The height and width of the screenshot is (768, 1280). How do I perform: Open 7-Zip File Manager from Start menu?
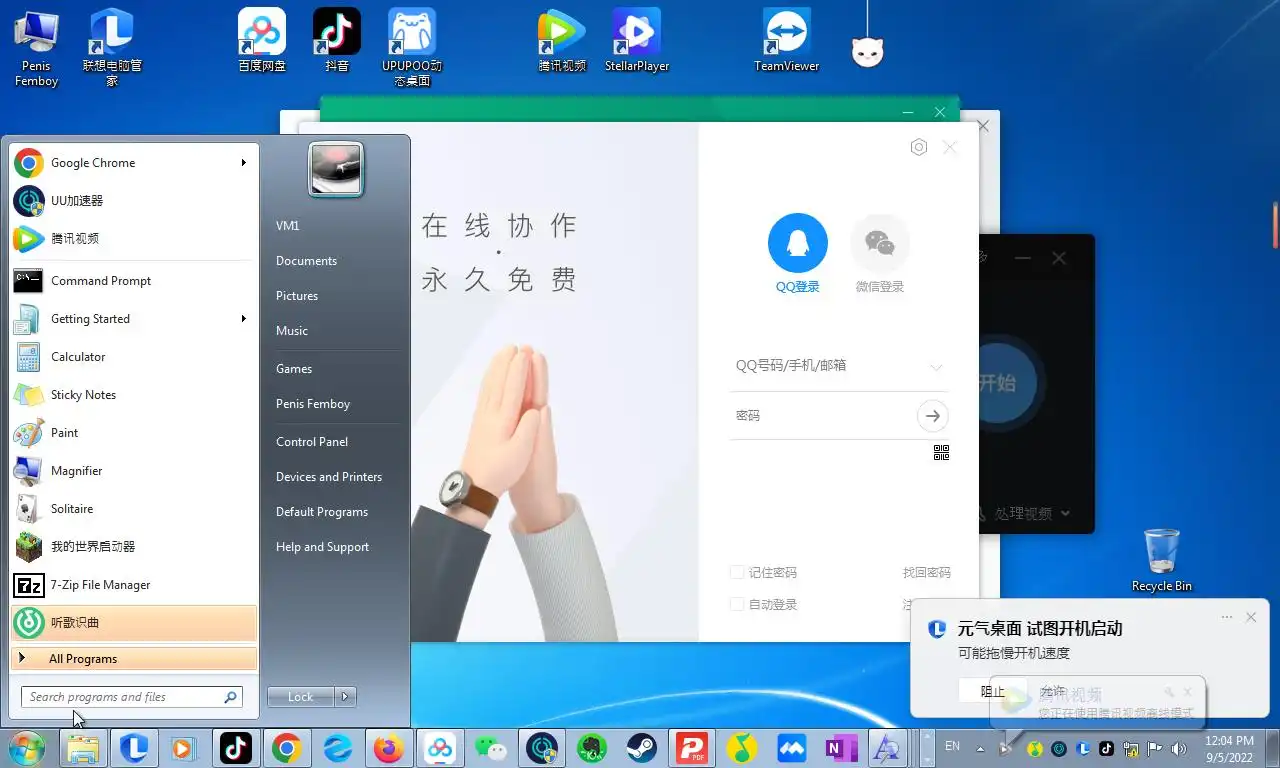coord(134,585)
